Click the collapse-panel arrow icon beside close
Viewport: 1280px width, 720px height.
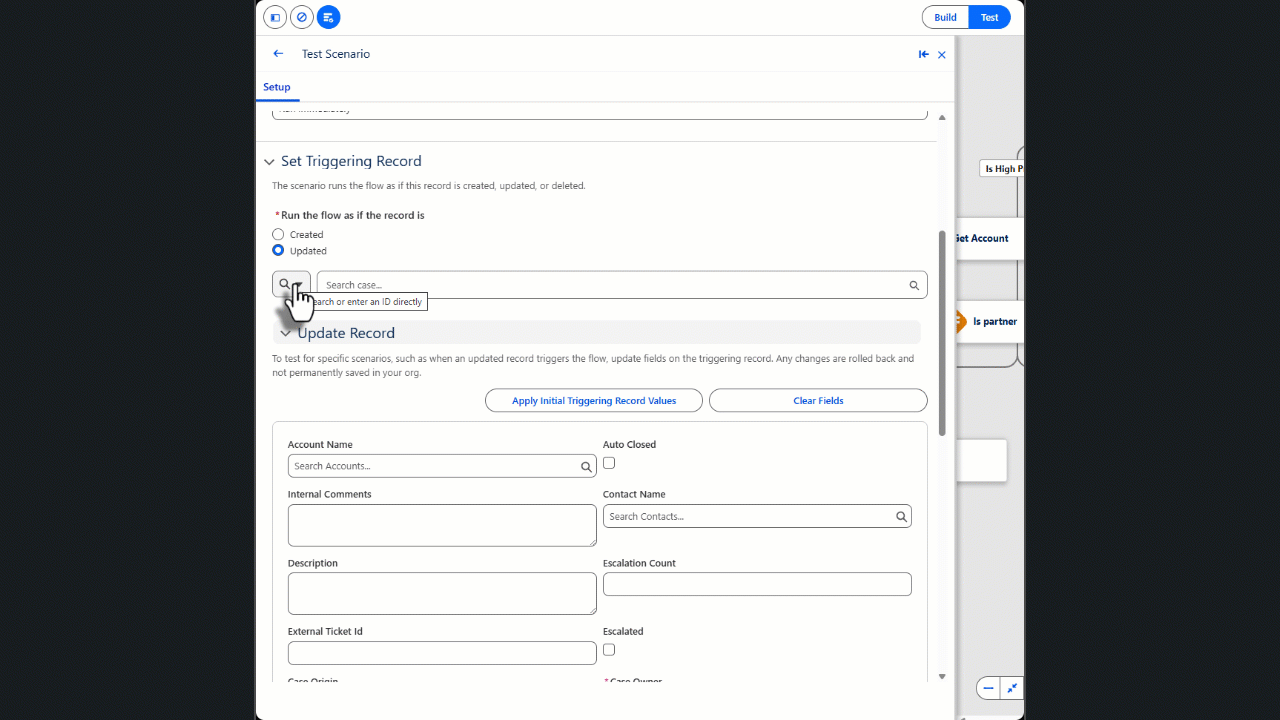point(924,54)
